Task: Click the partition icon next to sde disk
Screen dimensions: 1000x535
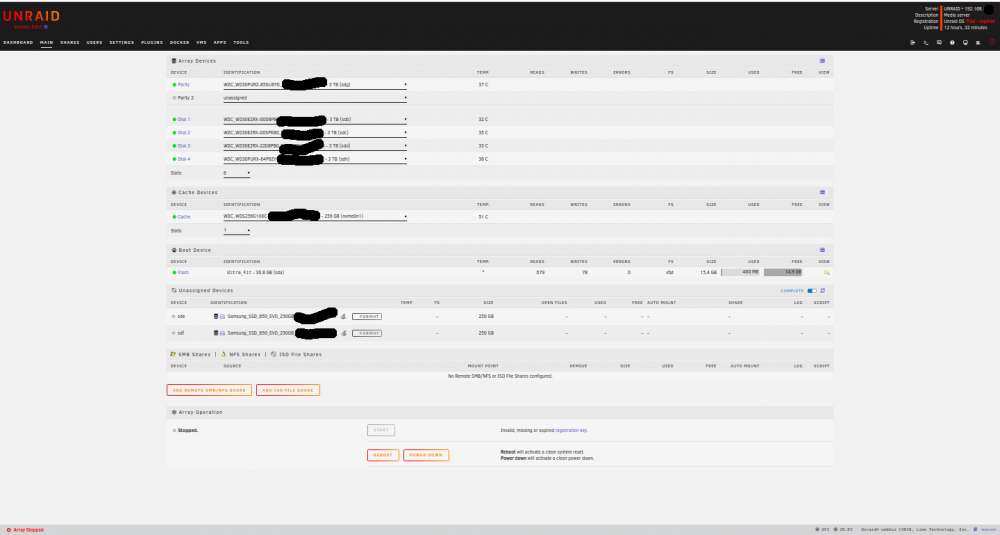Action: click(223, 316)
